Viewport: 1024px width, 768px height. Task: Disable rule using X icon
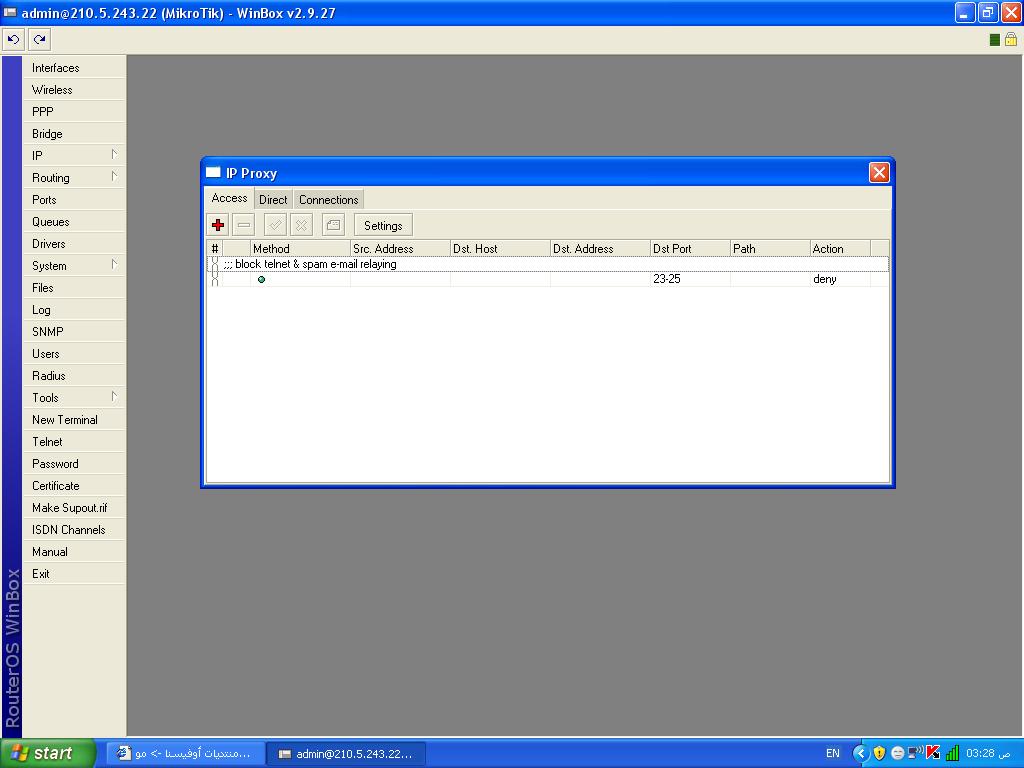(x=301, y=225)
